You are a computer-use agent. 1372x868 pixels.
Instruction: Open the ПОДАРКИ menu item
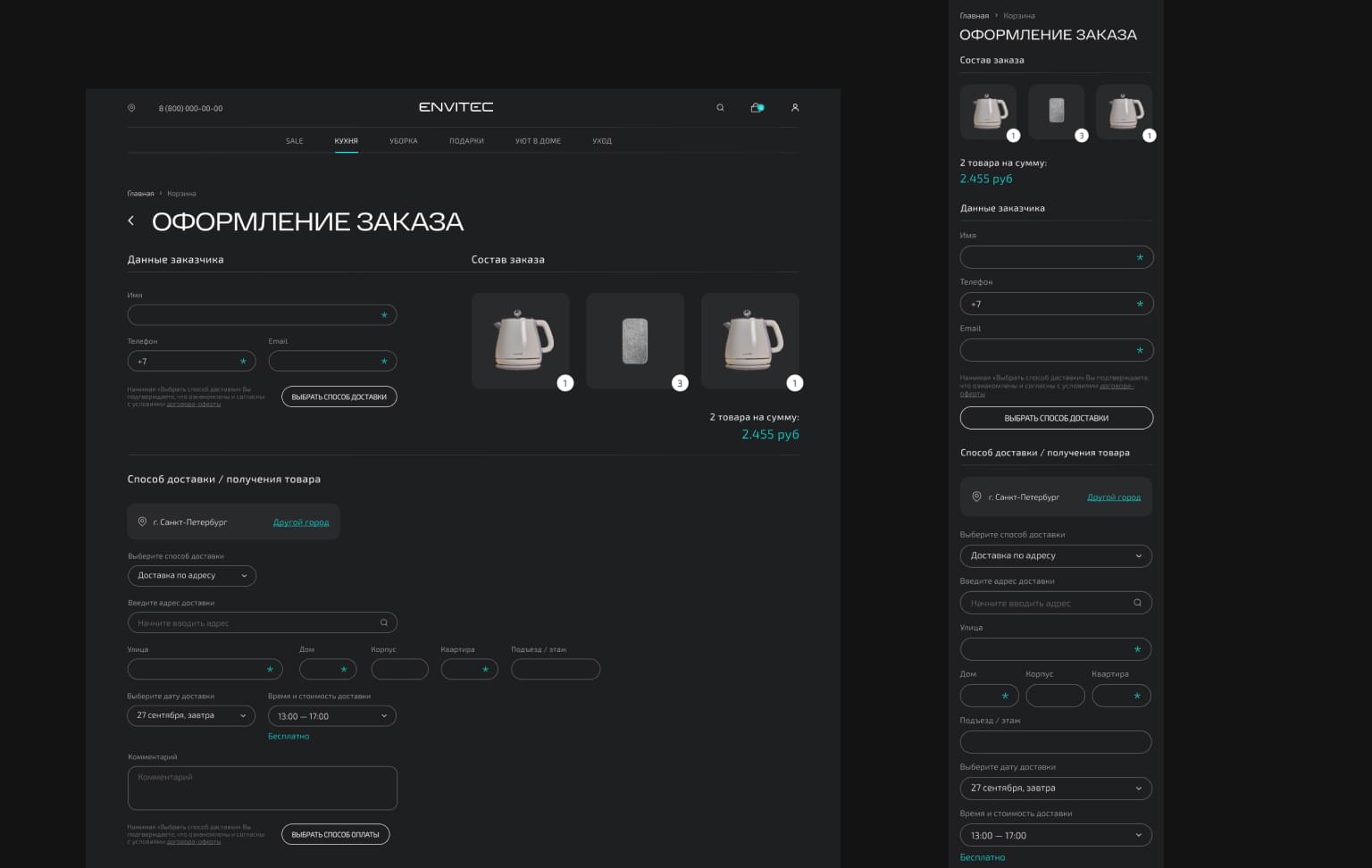click(466, 141)
